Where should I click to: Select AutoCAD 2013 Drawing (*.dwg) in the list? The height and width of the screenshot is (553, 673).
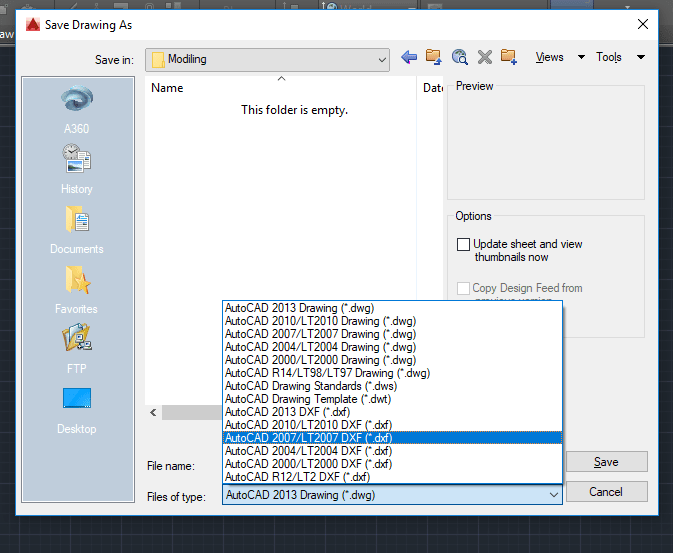392,308
